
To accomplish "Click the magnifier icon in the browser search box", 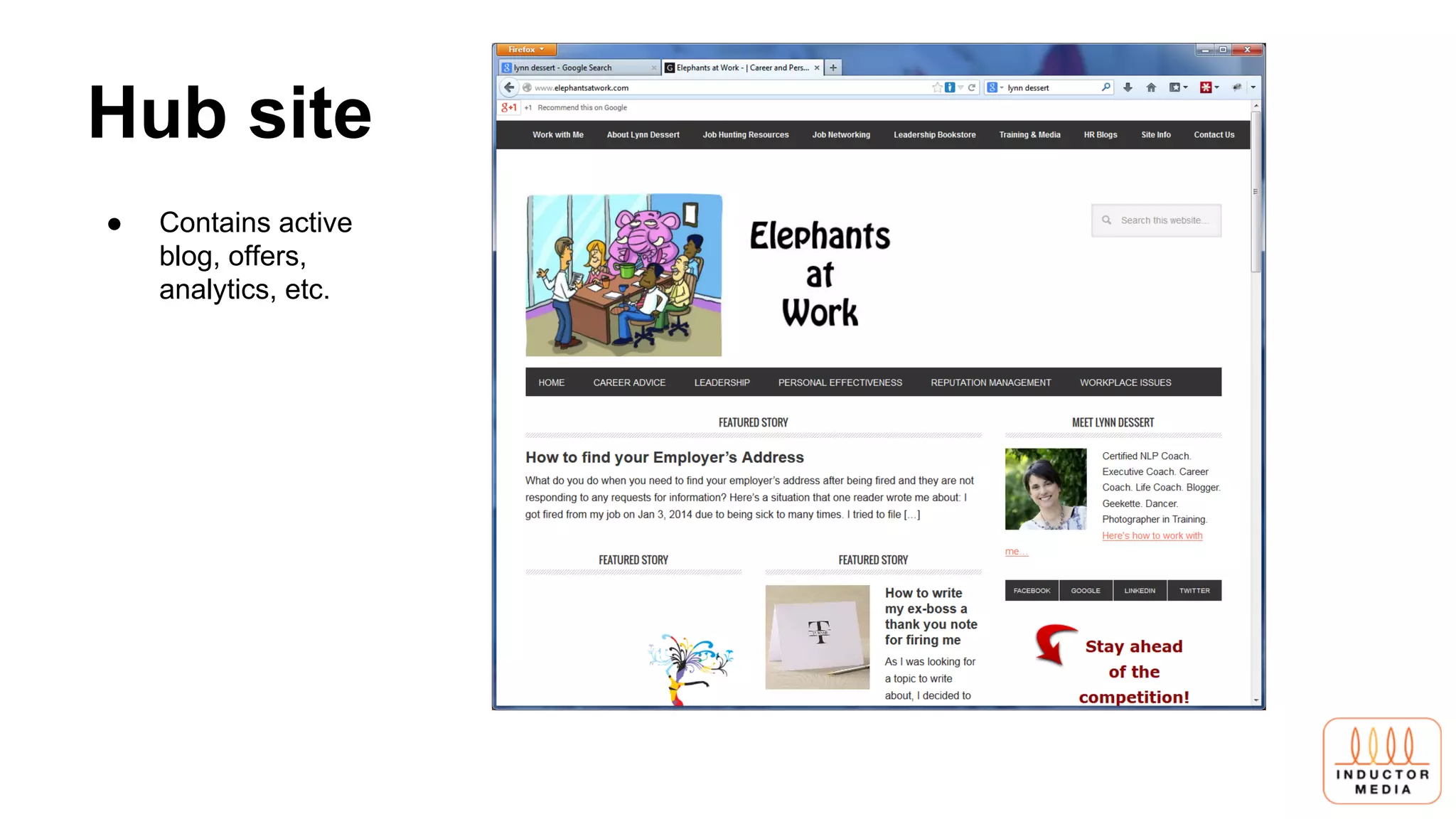I will 1106,87.
